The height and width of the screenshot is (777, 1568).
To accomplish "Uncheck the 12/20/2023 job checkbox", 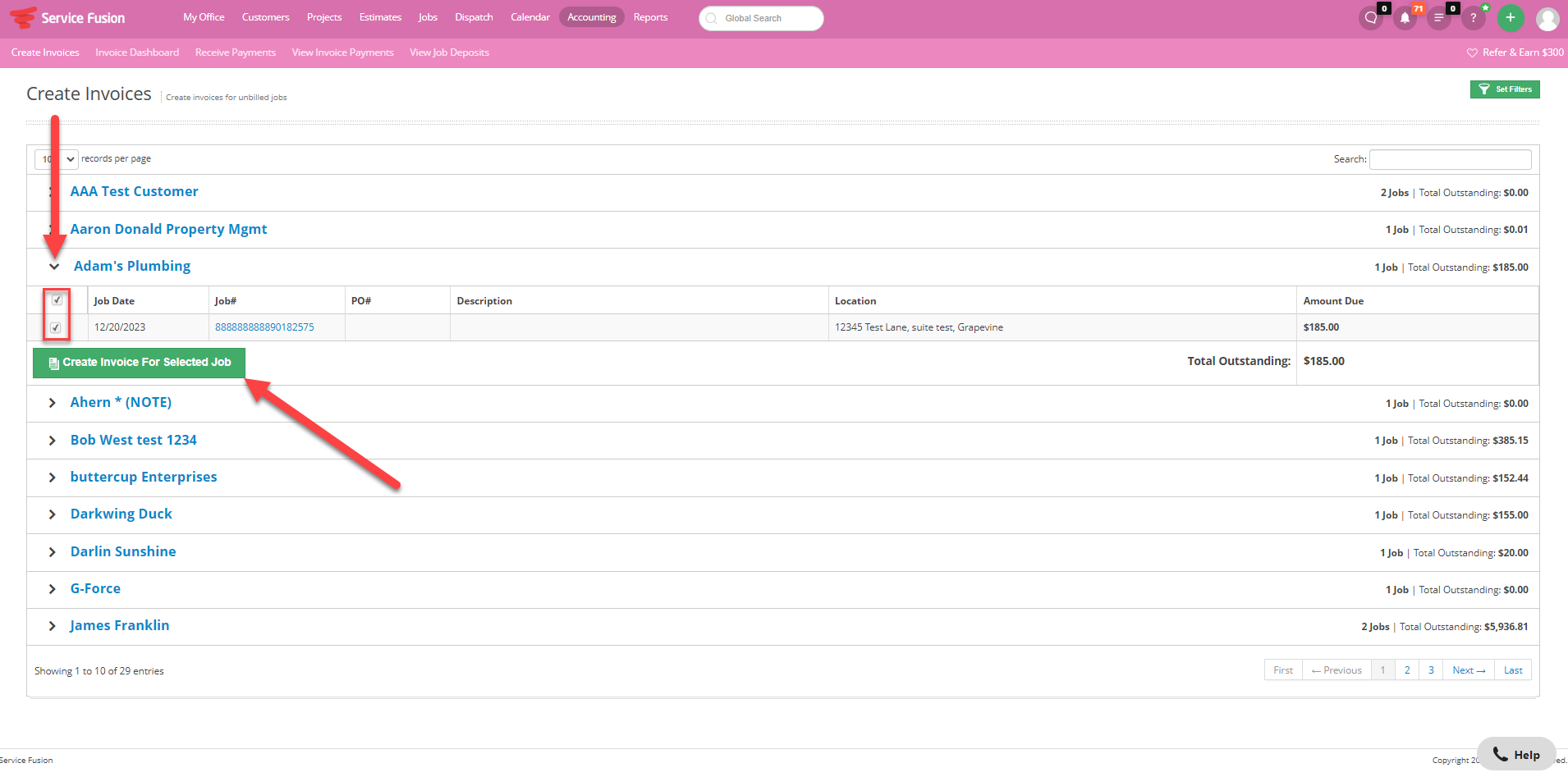I will pos(55,327).
